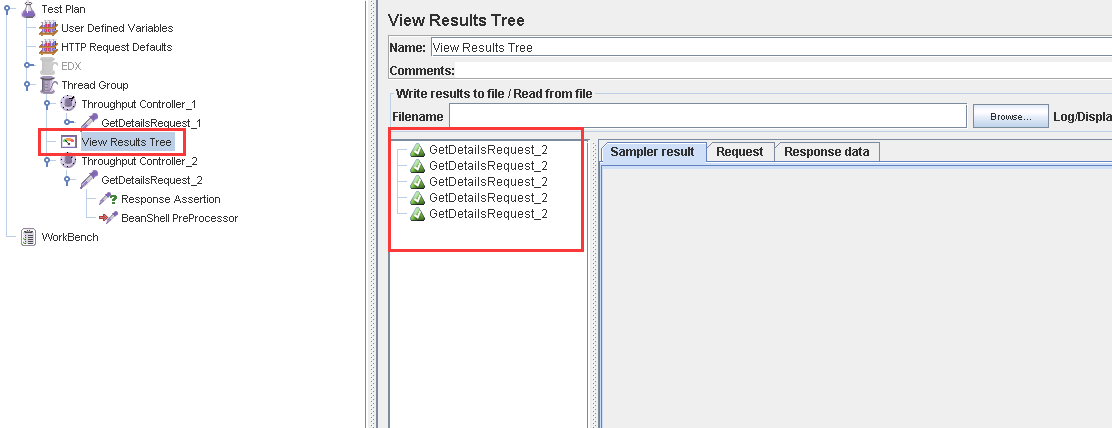1112x428 pixels.
Task: Select the third GetDetailsRequest_2 result row
Action: 489,181
